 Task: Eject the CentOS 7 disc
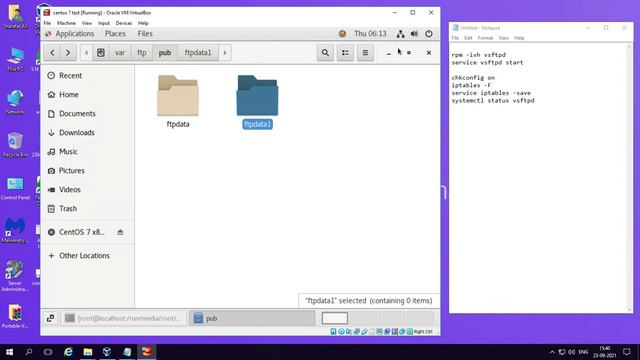[120, 232]
